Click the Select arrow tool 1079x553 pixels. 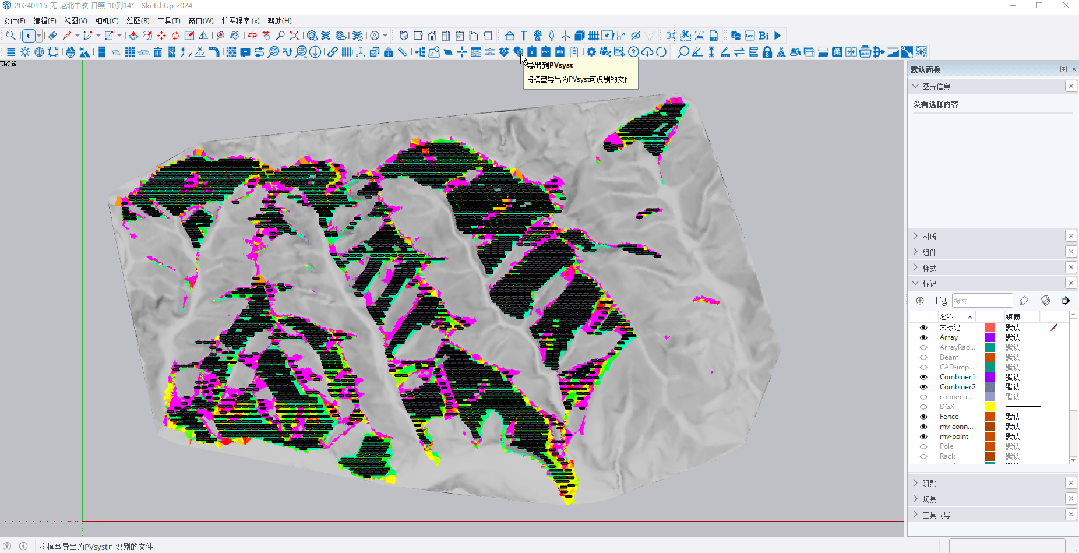(x=28, y=36)
